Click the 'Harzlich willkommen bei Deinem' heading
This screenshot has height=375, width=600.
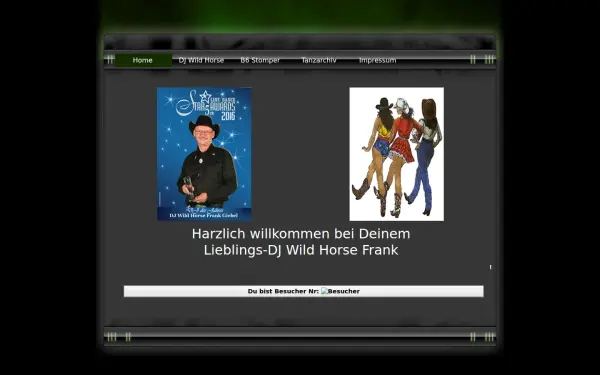tap(301, 234)
